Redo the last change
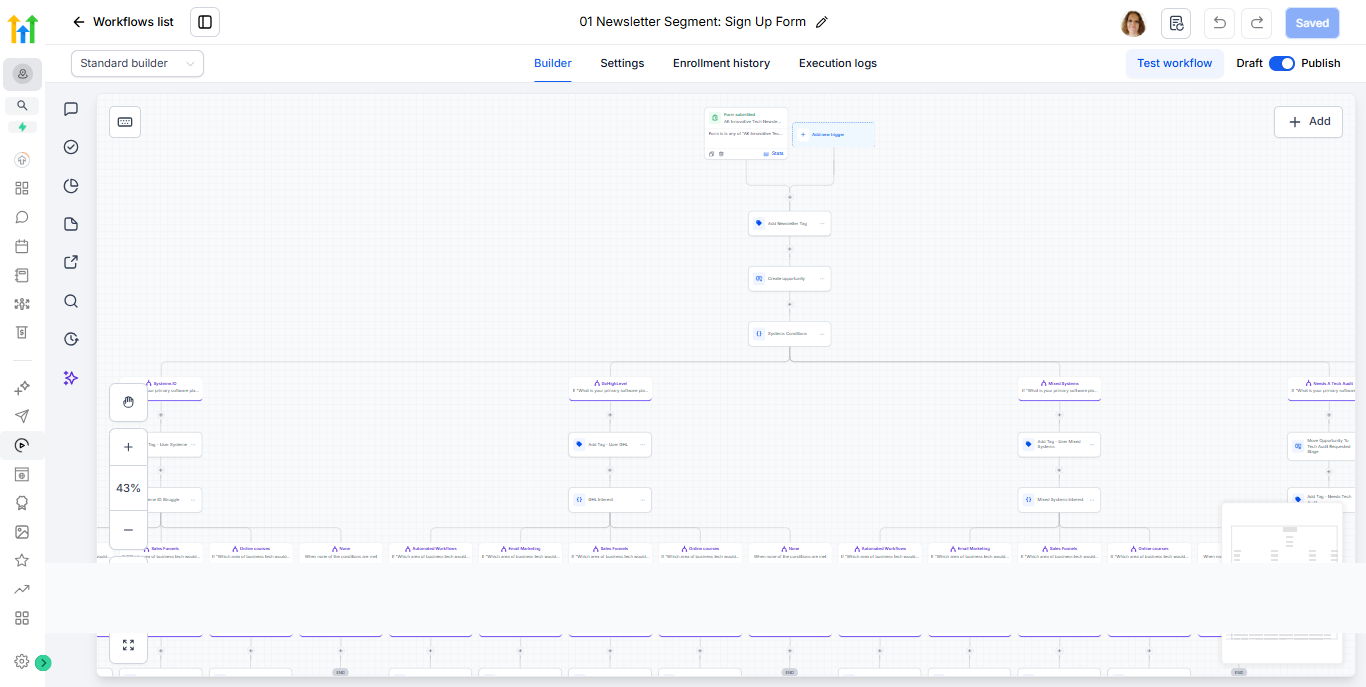 pyautogui.click(x=1257, y=23)
